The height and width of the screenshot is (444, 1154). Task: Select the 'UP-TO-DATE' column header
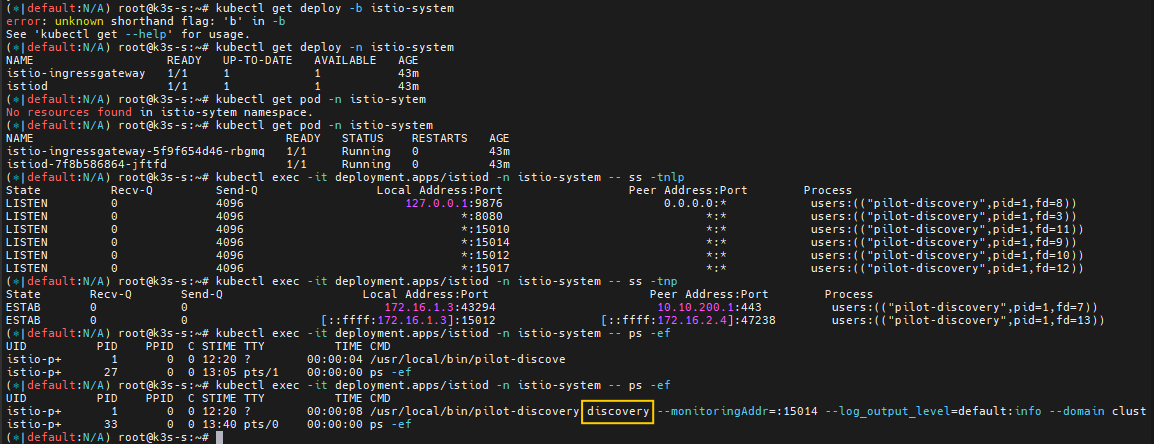pos(257,60)
